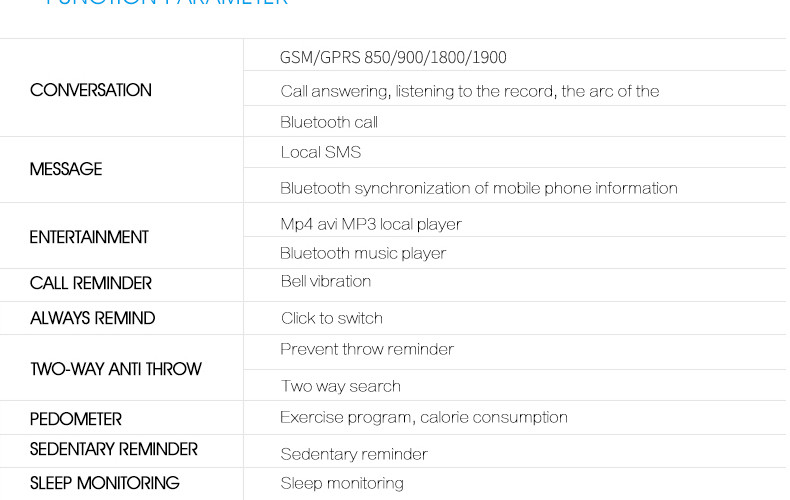Click the Bluetooth music player entry

[363, 253]
